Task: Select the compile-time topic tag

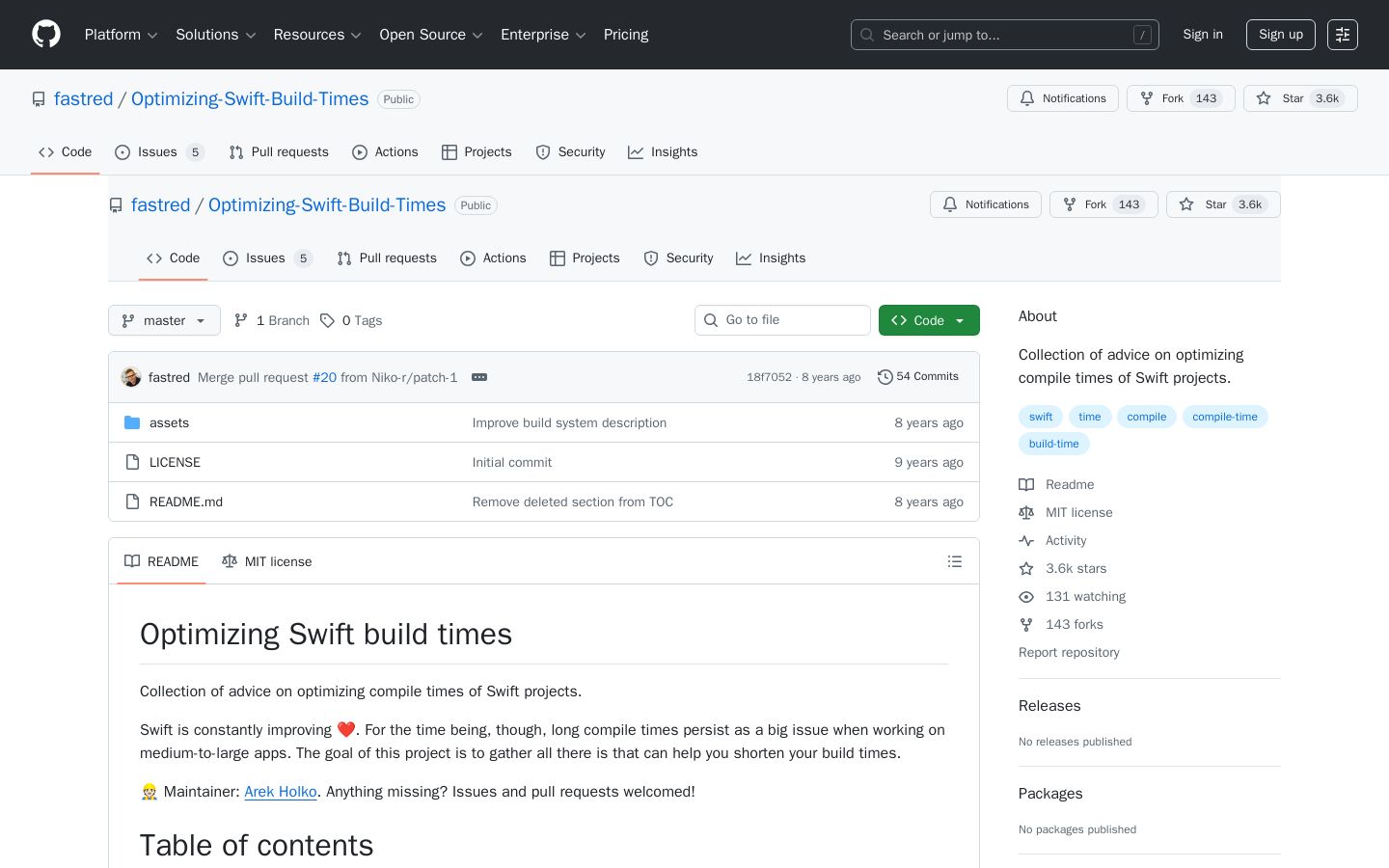Action: (1225, 417)
